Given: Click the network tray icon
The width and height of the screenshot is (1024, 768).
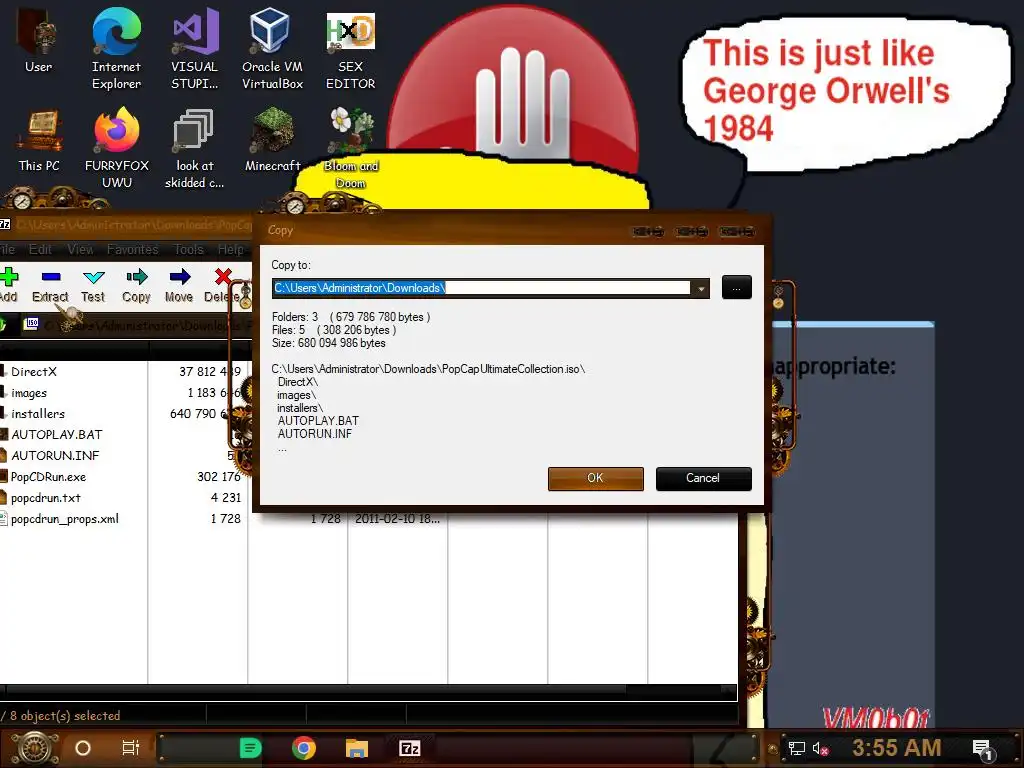Looking at the screenshot, I should (796, 748).
